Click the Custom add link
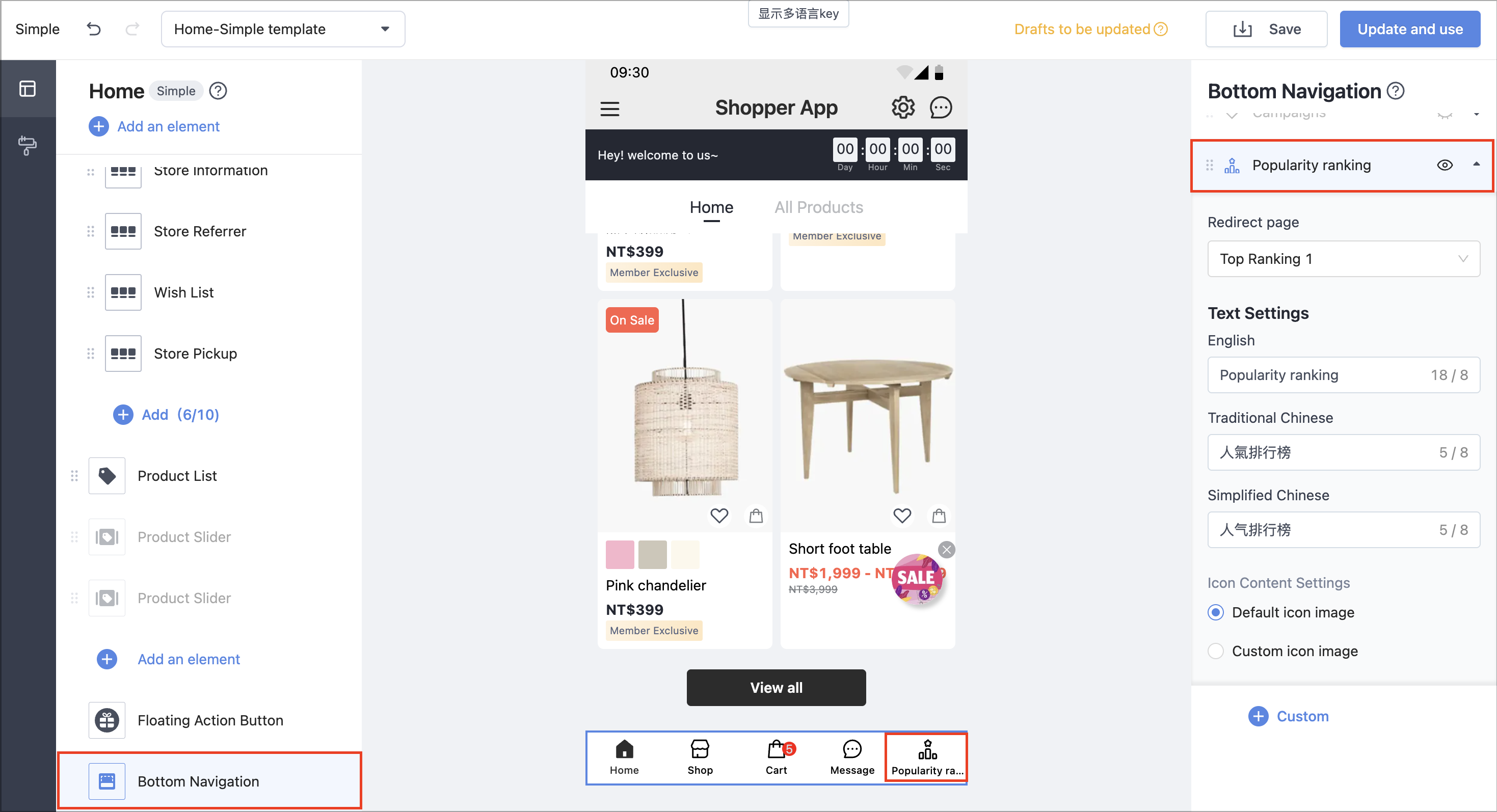This screenshot has height=812, width=1497. pos(1289,716)
